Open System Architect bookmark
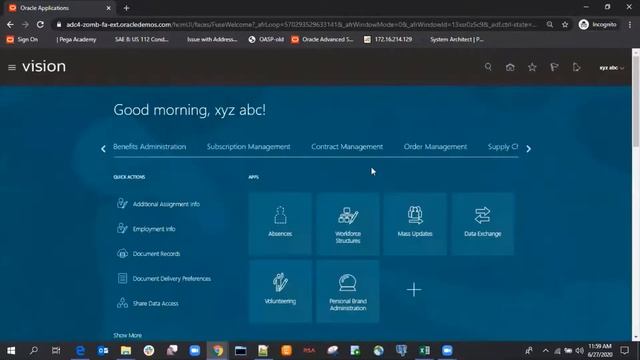640x360 pixels. (x=456, y=39)
